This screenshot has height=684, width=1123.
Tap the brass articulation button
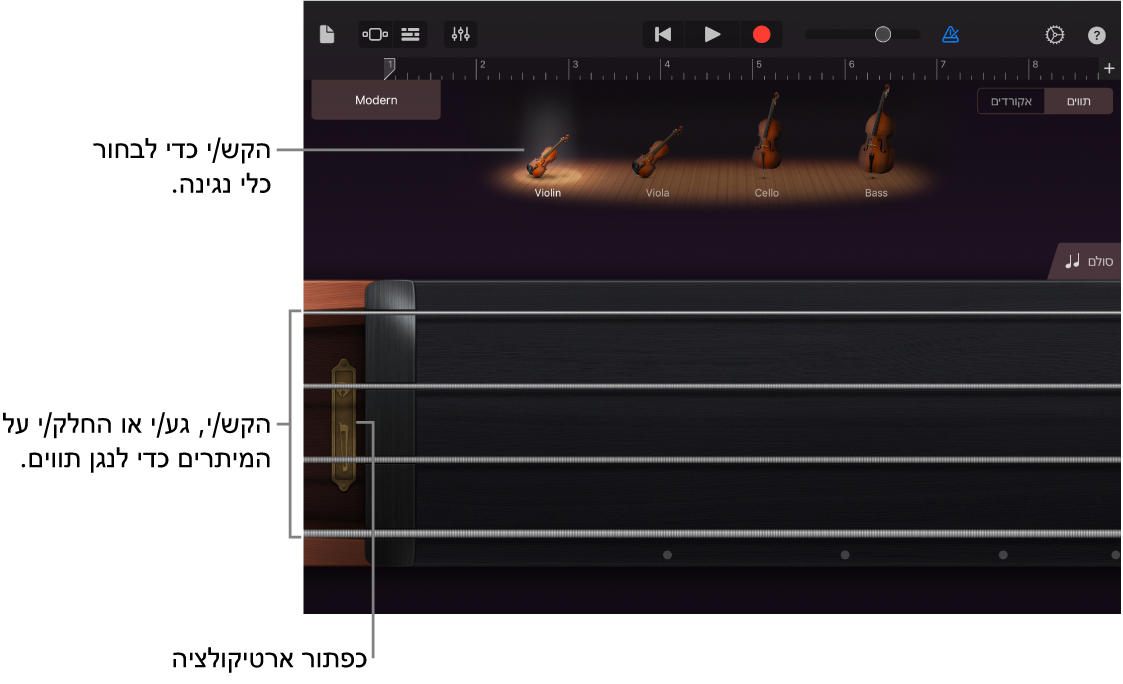coord(344,425)
